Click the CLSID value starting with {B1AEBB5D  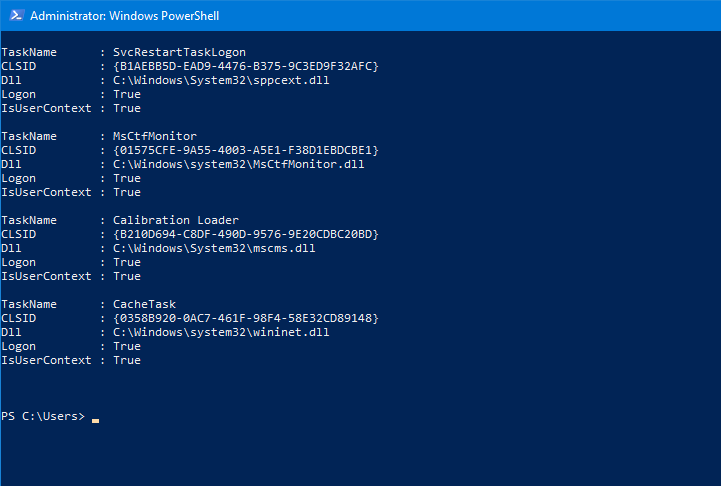click(x=246, y=66)
